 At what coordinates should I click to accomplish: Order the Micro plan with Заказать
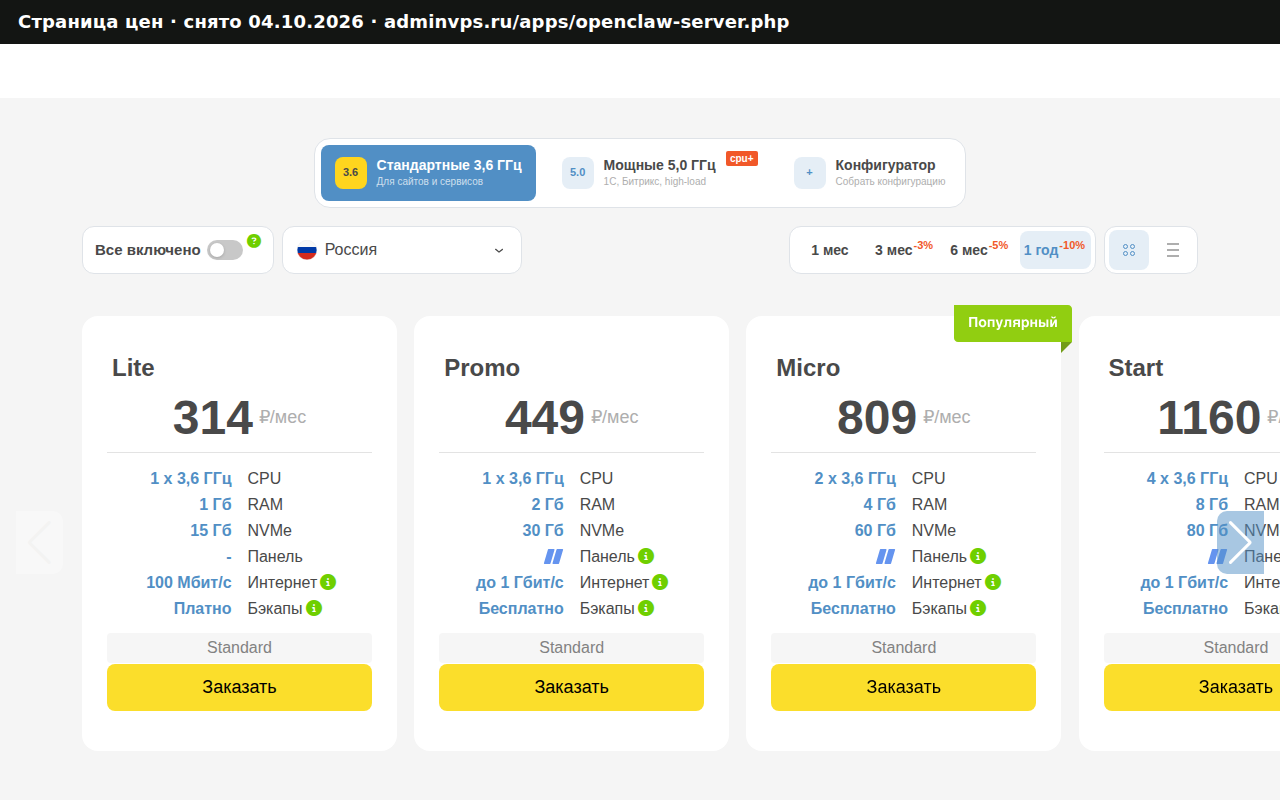tap(903, 687)
